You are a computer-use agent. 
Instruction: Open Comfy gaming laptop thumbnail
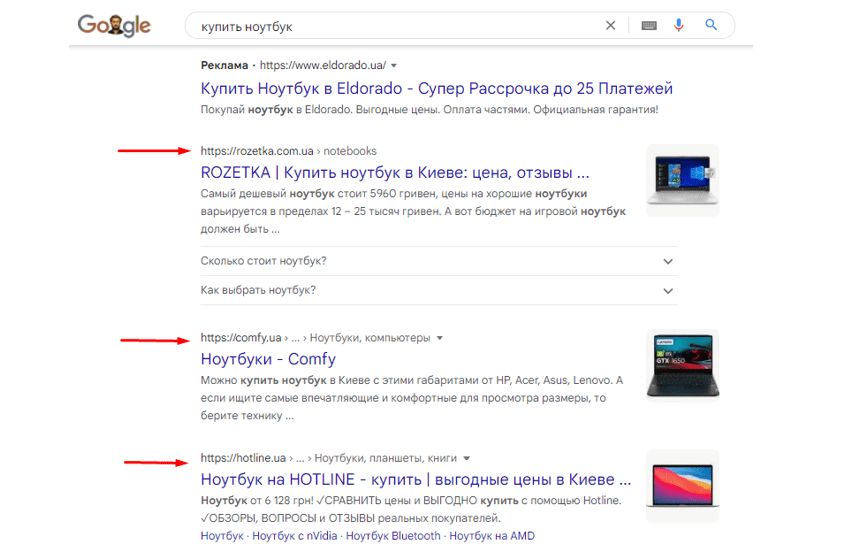[682, 366]
